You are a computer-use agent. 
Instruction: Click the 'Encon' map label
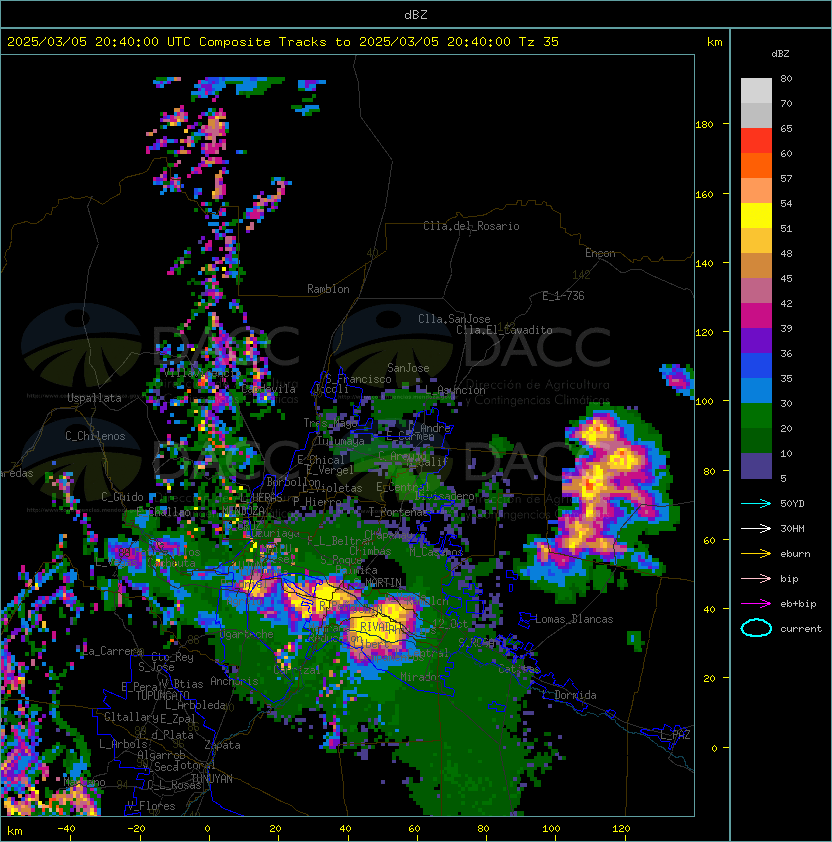(x=600, y=253)
